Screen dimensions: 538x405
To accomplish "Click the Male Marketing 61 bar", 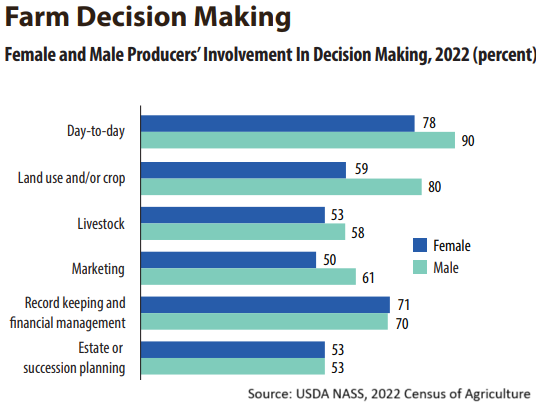I will point(248,276).
